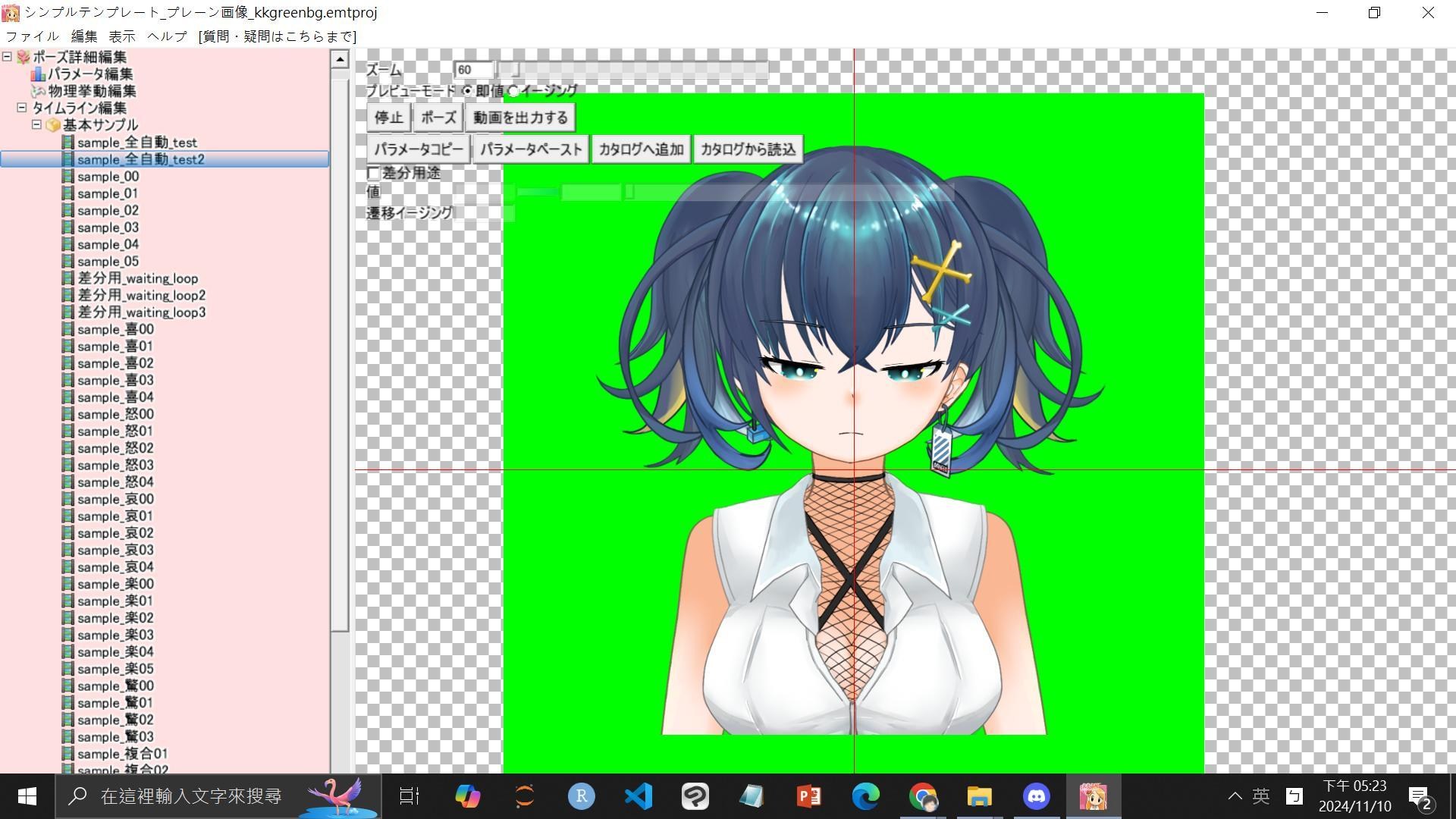Image resolution: width=1456 pixels, height=819 pixels.
Task: Click film icon beside sample_驚00
Action: (67, 686)
